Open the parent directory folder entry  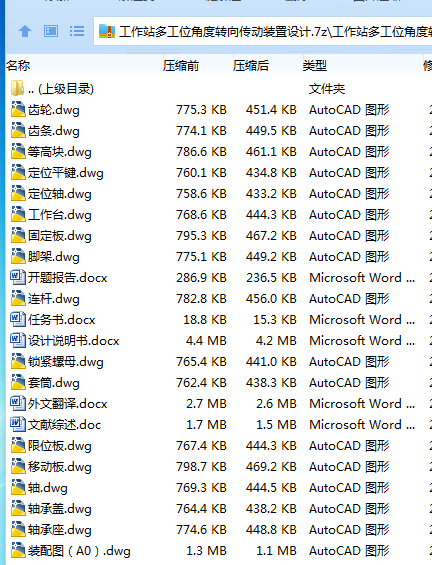pyautogui.click(x=52, y=89)
